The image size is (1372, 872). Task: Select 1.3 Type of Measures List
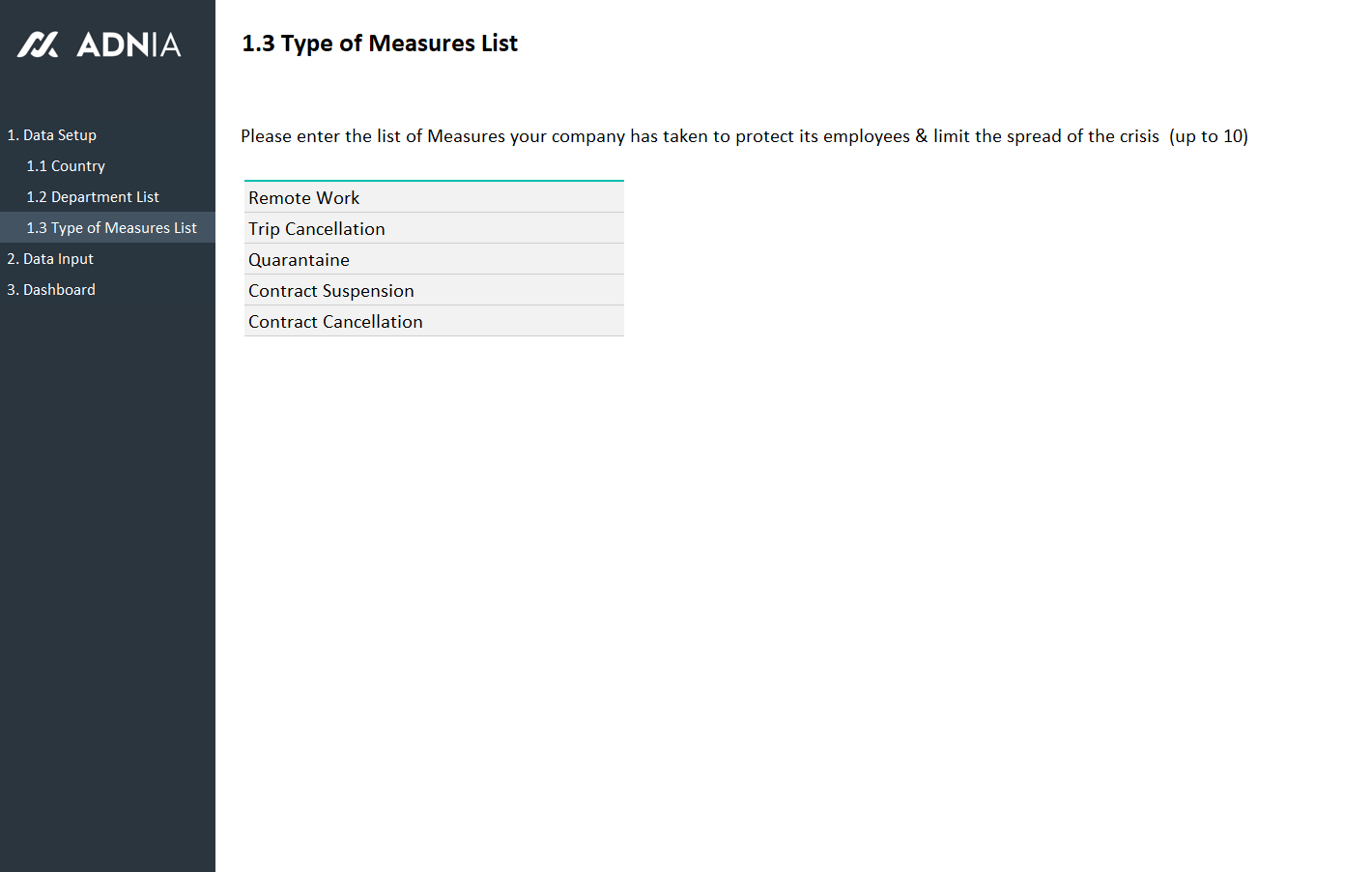coord(111,228)
